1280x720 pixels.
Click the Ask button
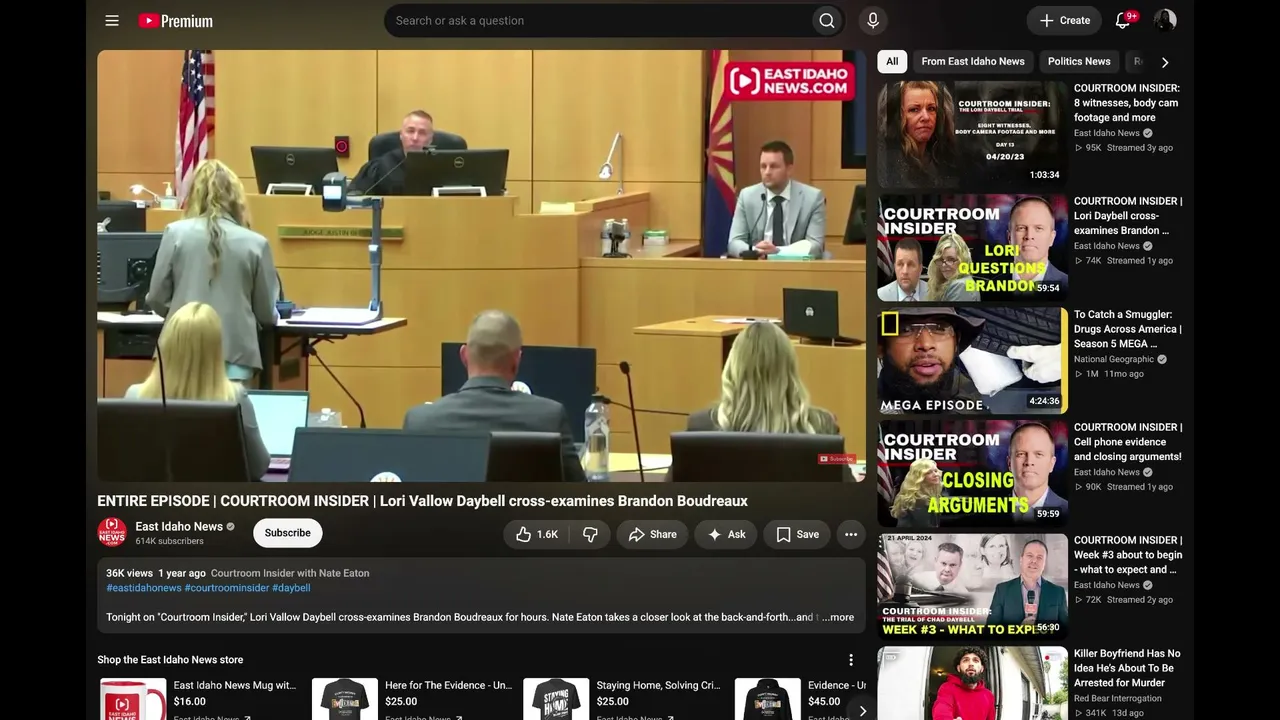pos(726,534)
